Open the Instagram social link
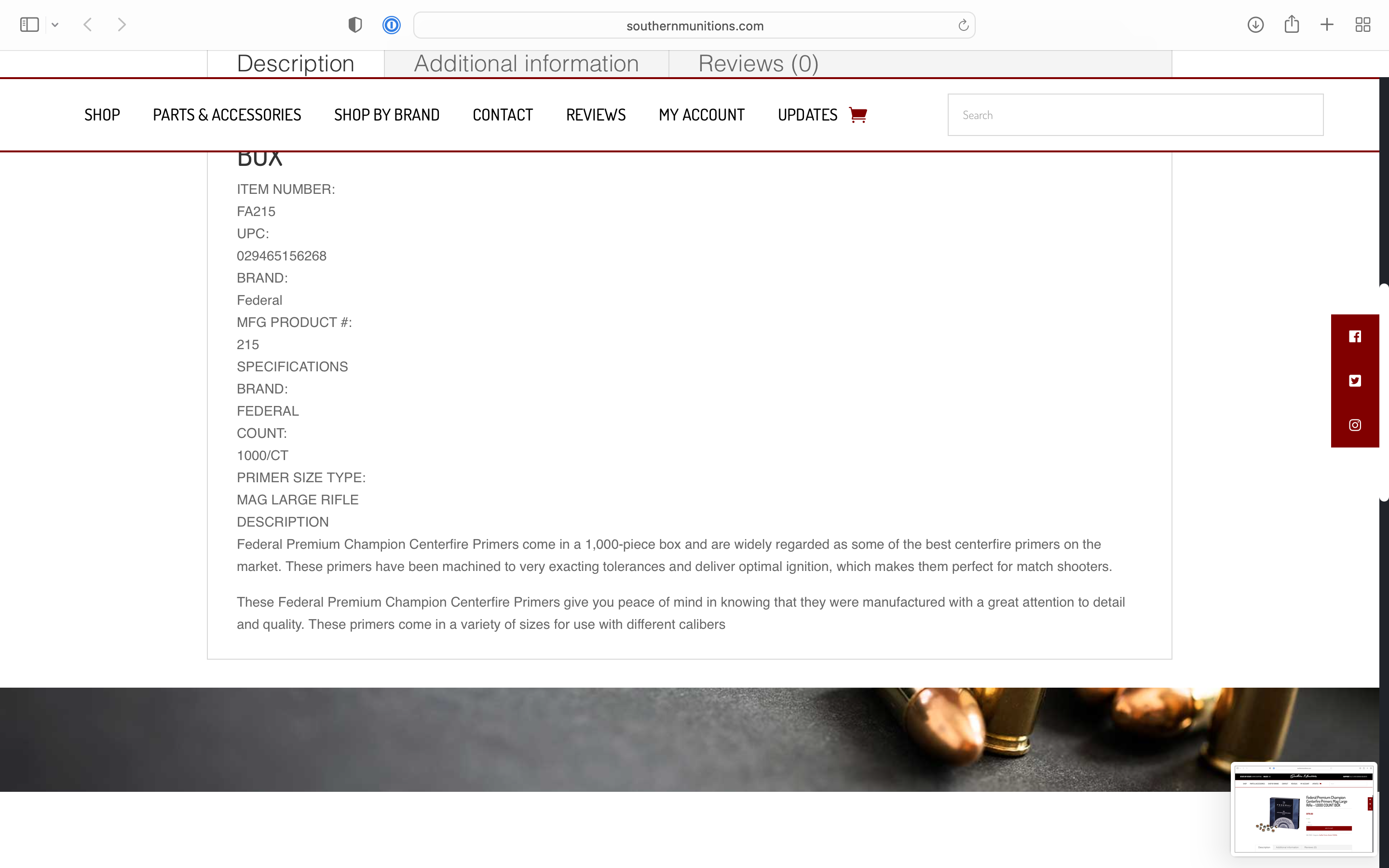 [x=1355, y=425]
